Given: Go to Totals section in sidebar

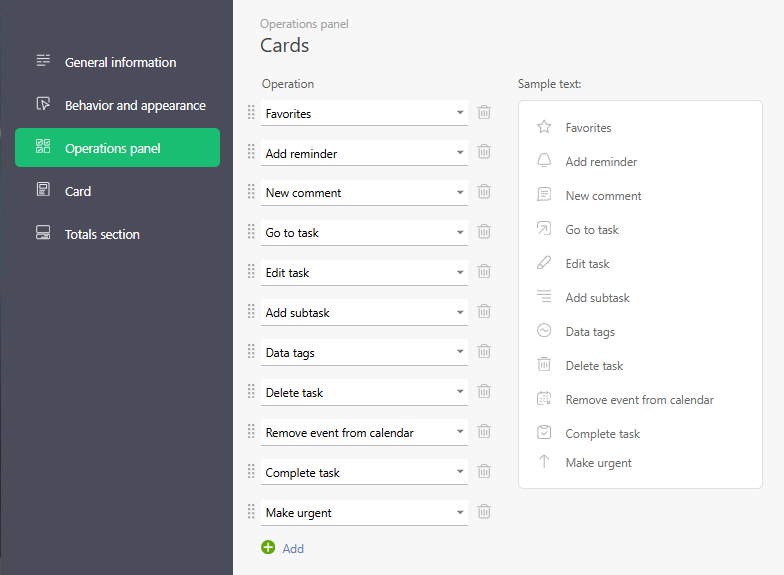Looking at the screenshot, I should click(102, 234).
